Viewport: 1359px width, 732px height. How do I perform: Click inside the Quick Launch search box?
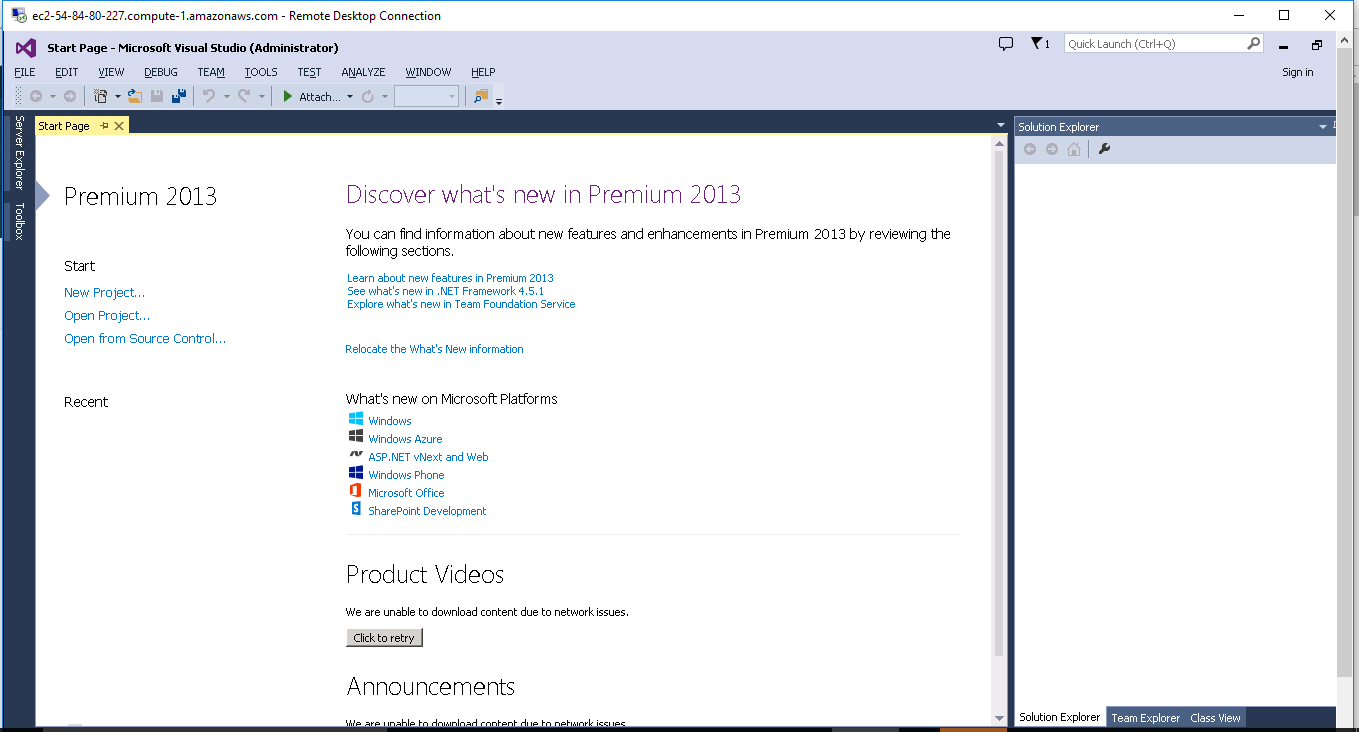1155,44
